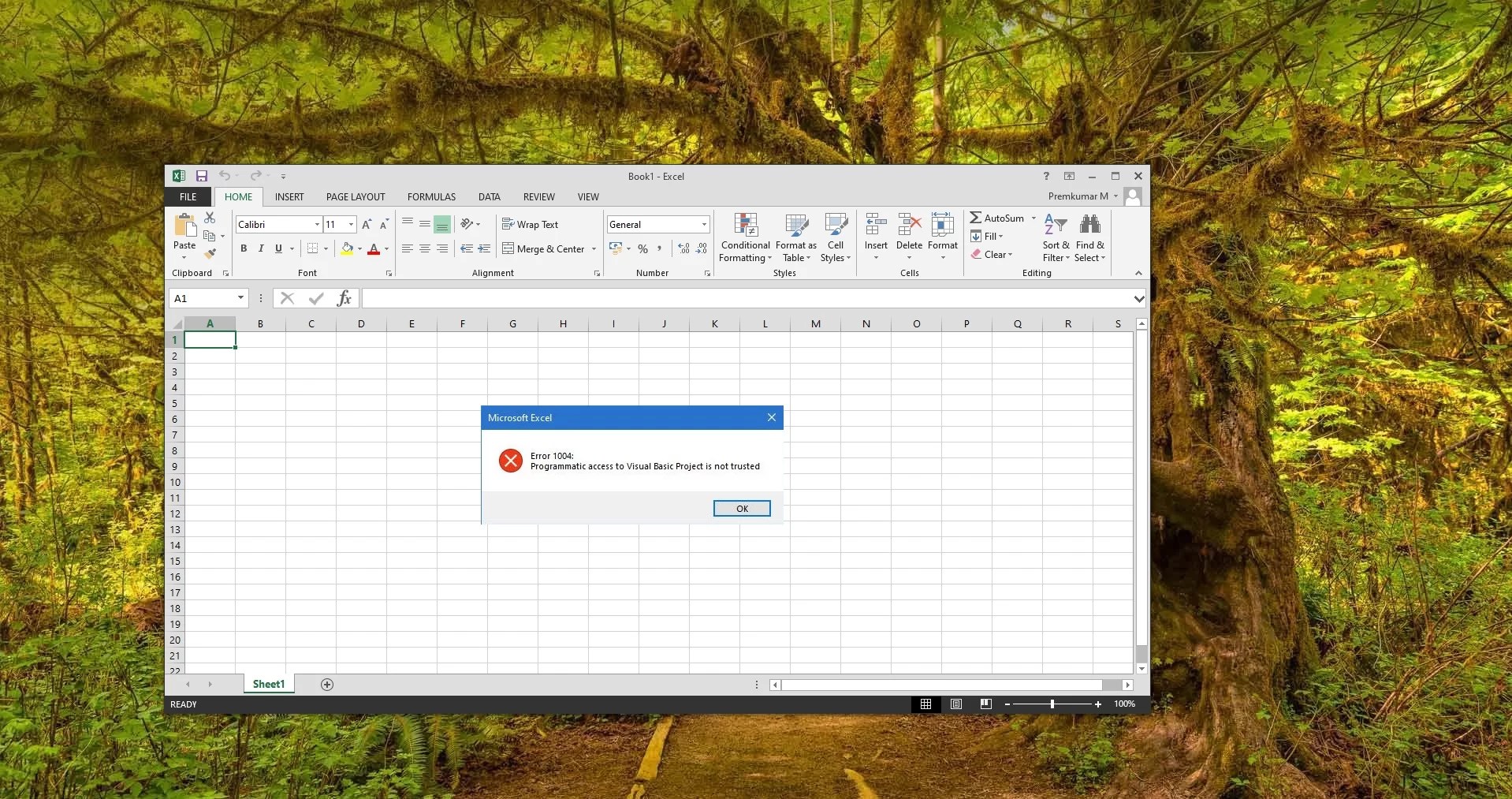Open Sort & Filter options
Image resolution: width=1512 pixels, height=799 pixels.
[x=1056, y=237]
